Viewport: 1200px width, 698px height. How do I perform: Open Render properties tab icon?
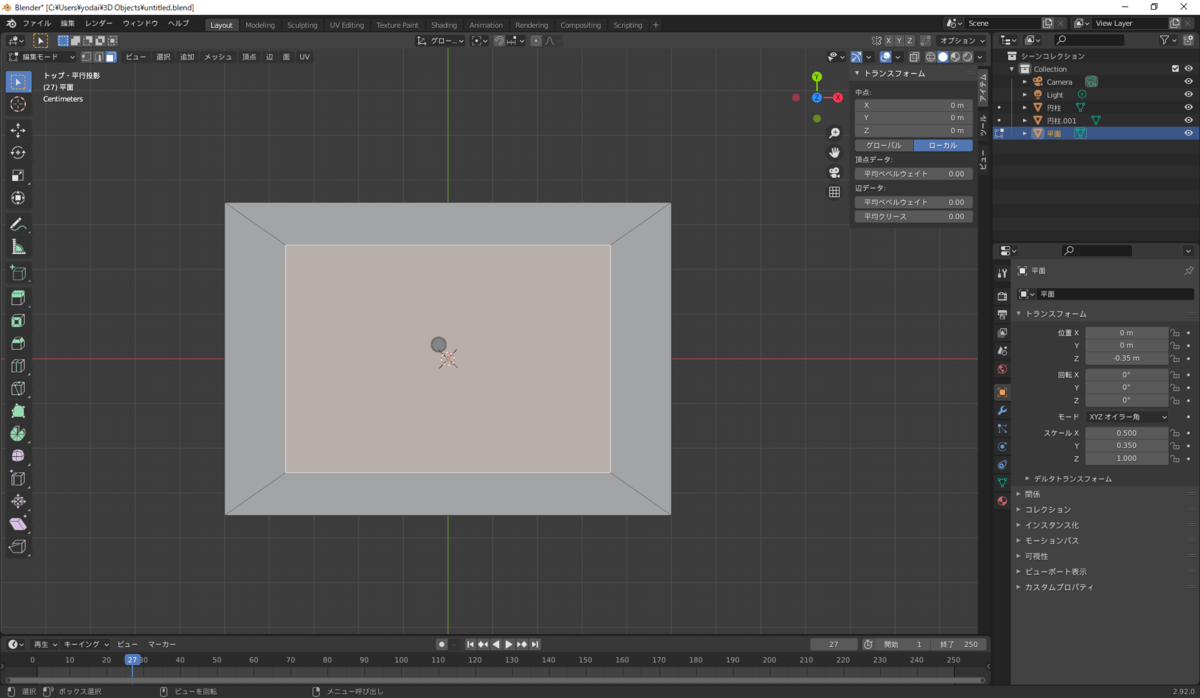pos(1002,296)
